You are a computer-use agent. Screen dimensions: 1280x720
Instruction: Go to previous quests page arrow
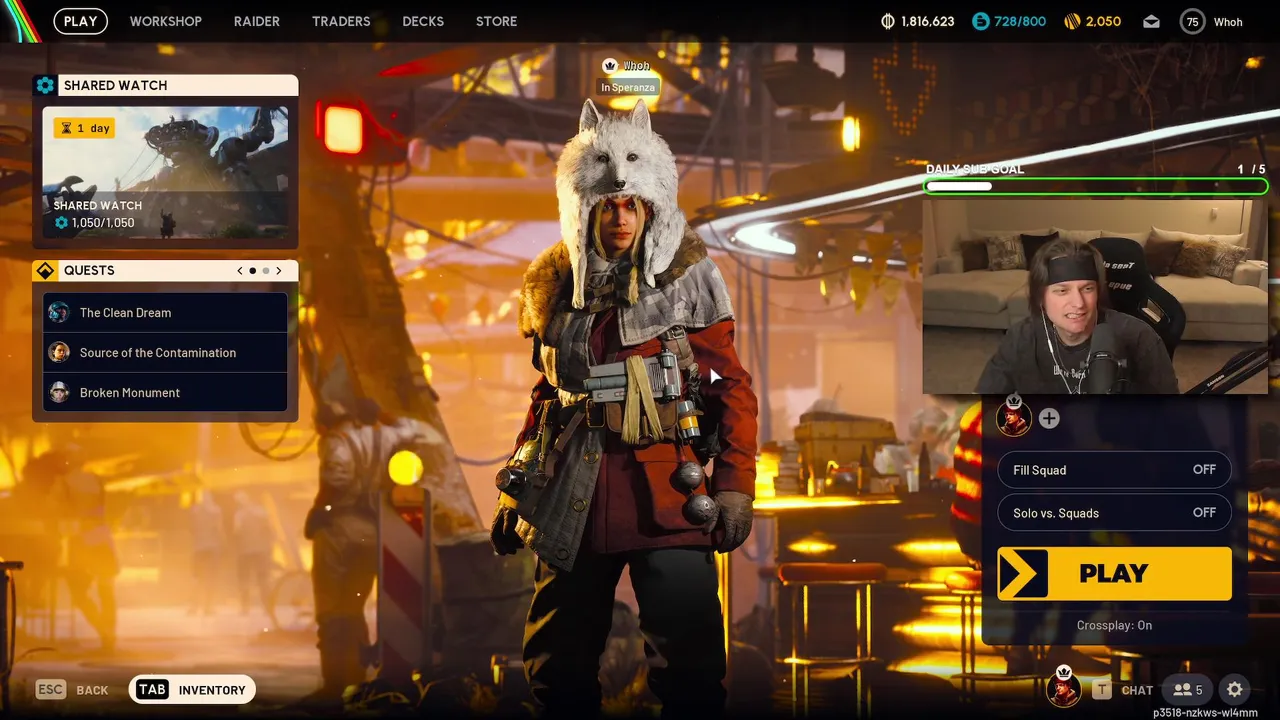click(240, 270)
